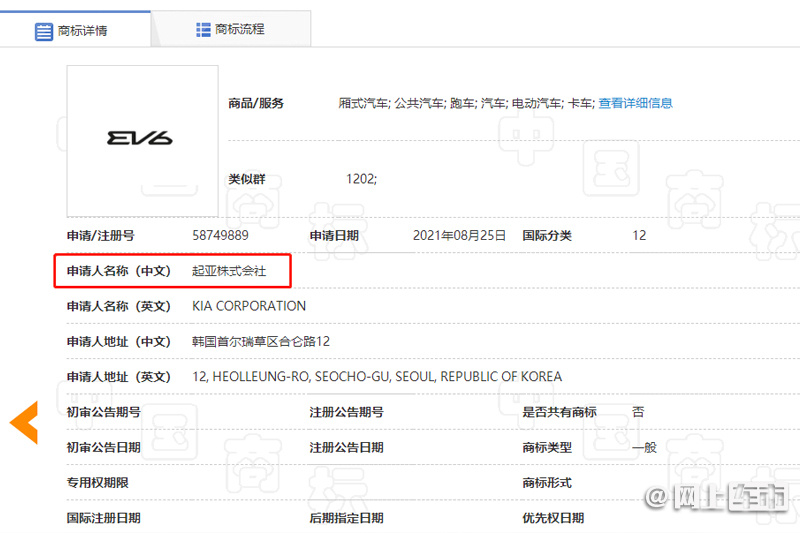Viewport: 800px width, 533px height.
Task: Click the 类似群 value 1202
Action: click(361, 179)
